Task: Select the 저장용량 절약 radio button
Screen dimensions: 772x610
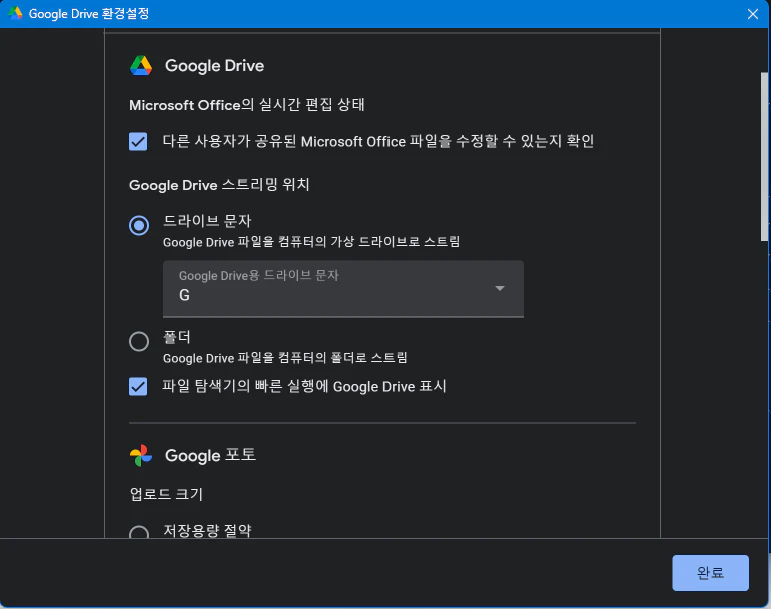Action: coord(139,532)
